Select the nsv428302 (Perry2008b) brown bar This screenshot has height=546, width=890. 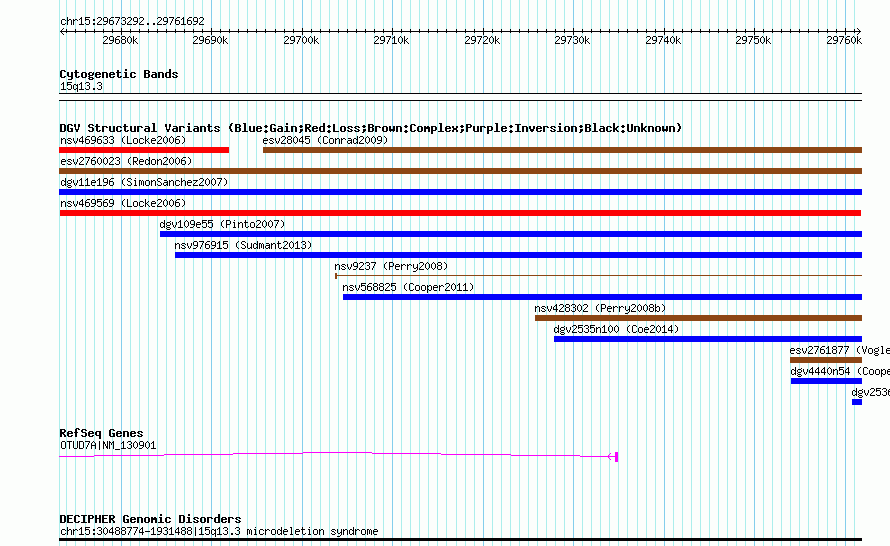click(x=698, y=318)
